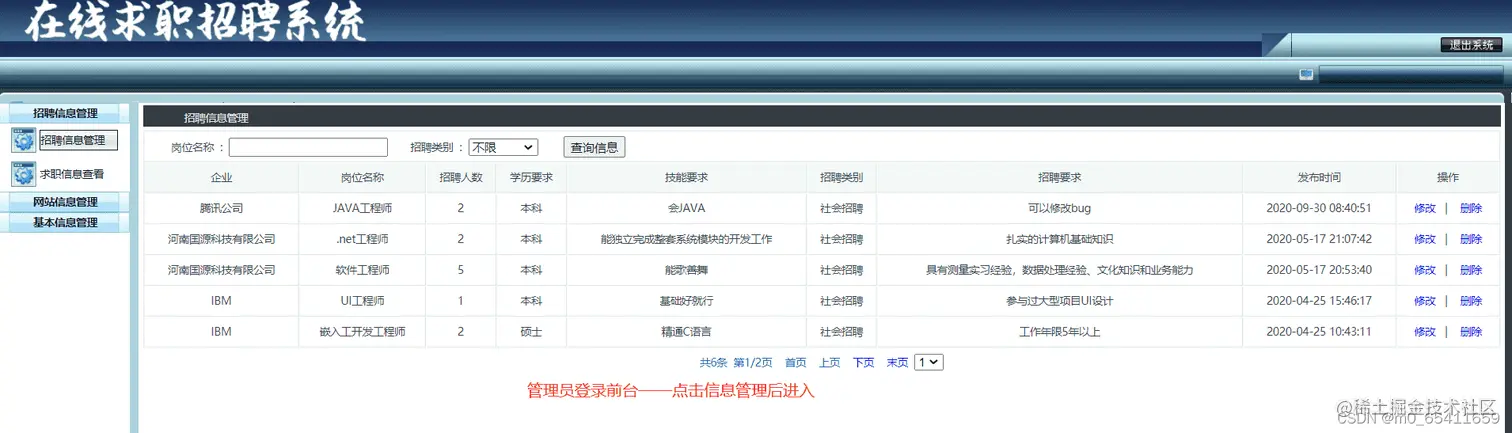Click the 查询信息 search button

click(594, 147)
